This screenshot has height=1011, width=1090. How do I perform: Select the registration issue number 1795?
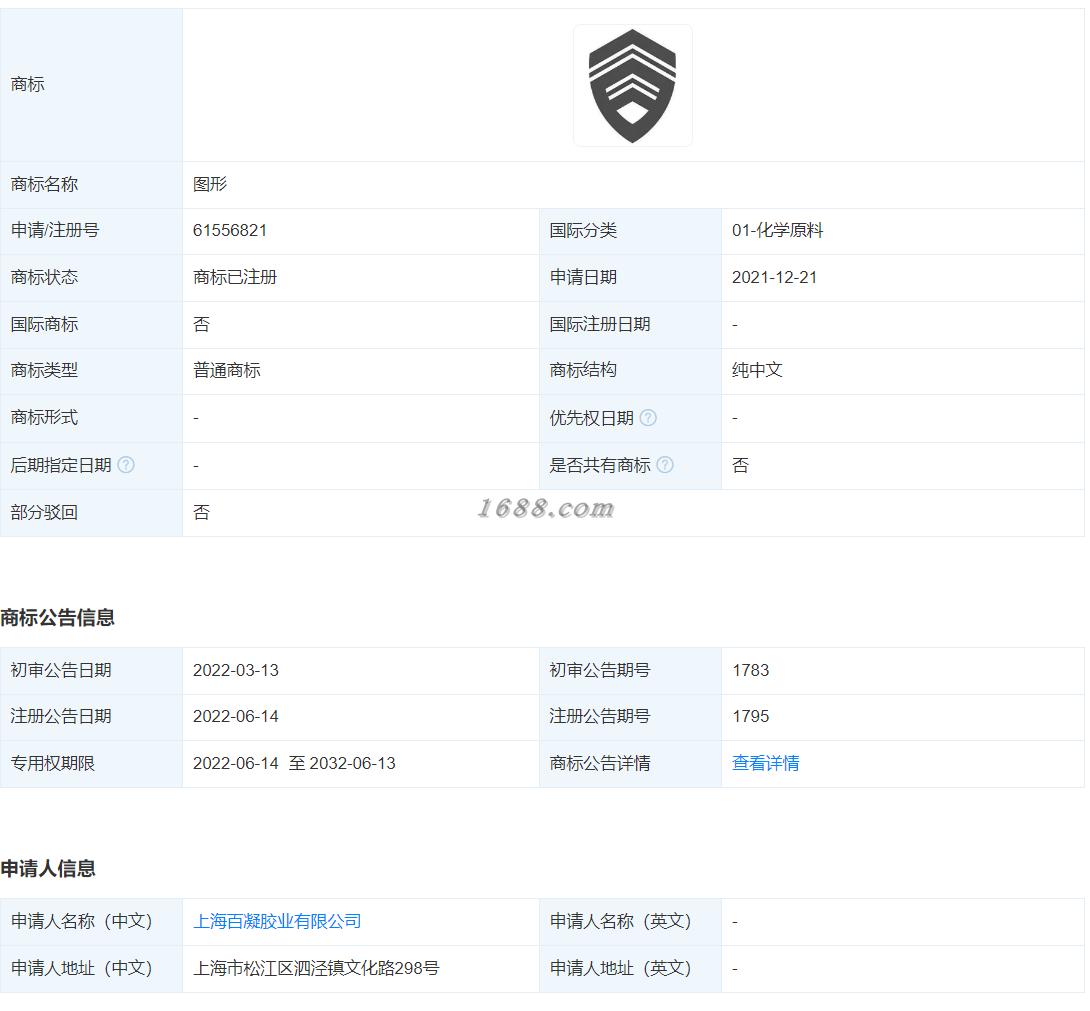click(x=751, y=716)
